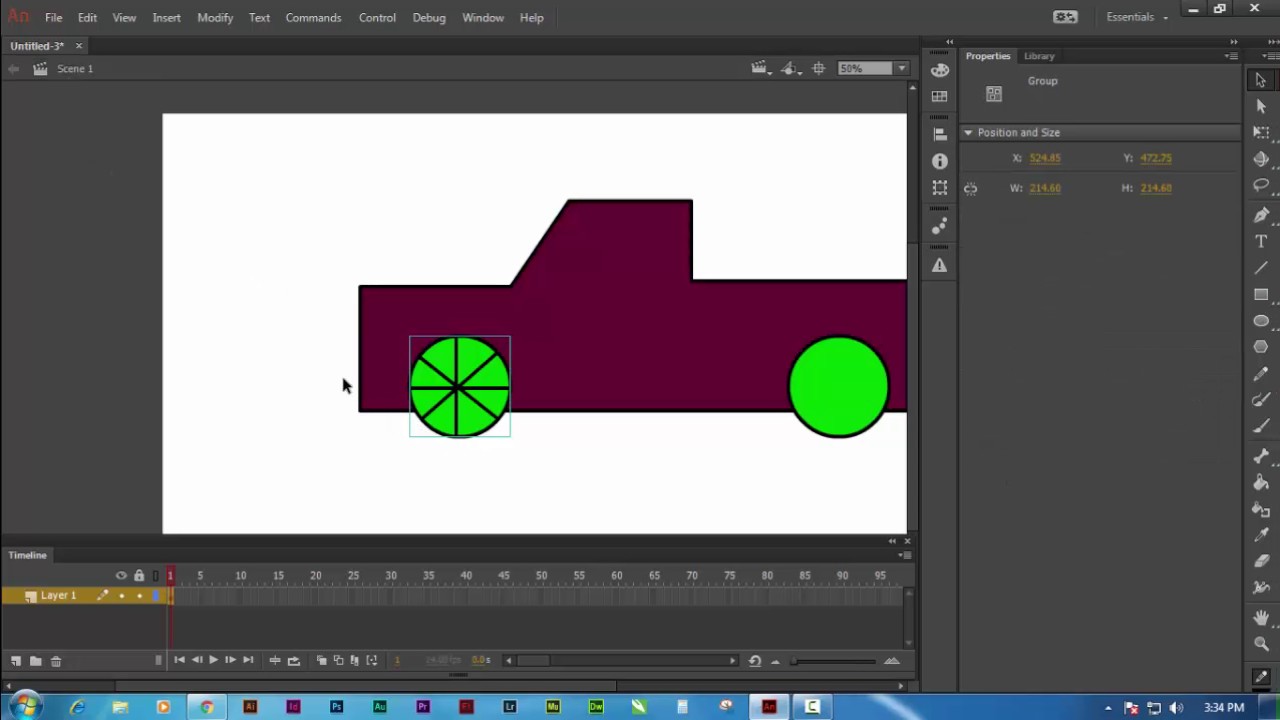Screen dimensions: 1280x720
Task: Select the Untitled-3* document tab
Action: (x=37, y=46)
